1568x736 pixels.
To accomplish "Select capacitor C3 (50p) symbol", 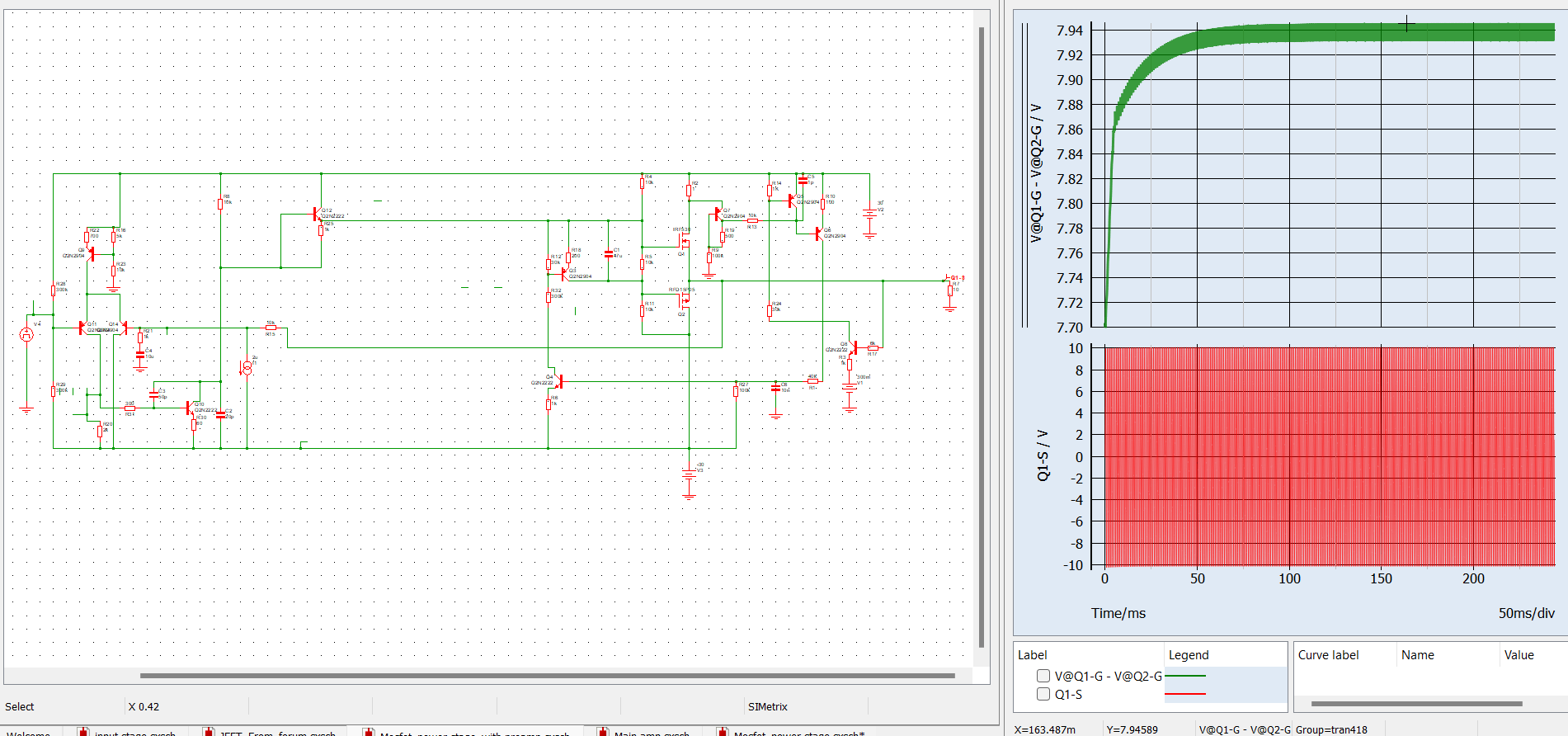I will [x=153, y=394].
